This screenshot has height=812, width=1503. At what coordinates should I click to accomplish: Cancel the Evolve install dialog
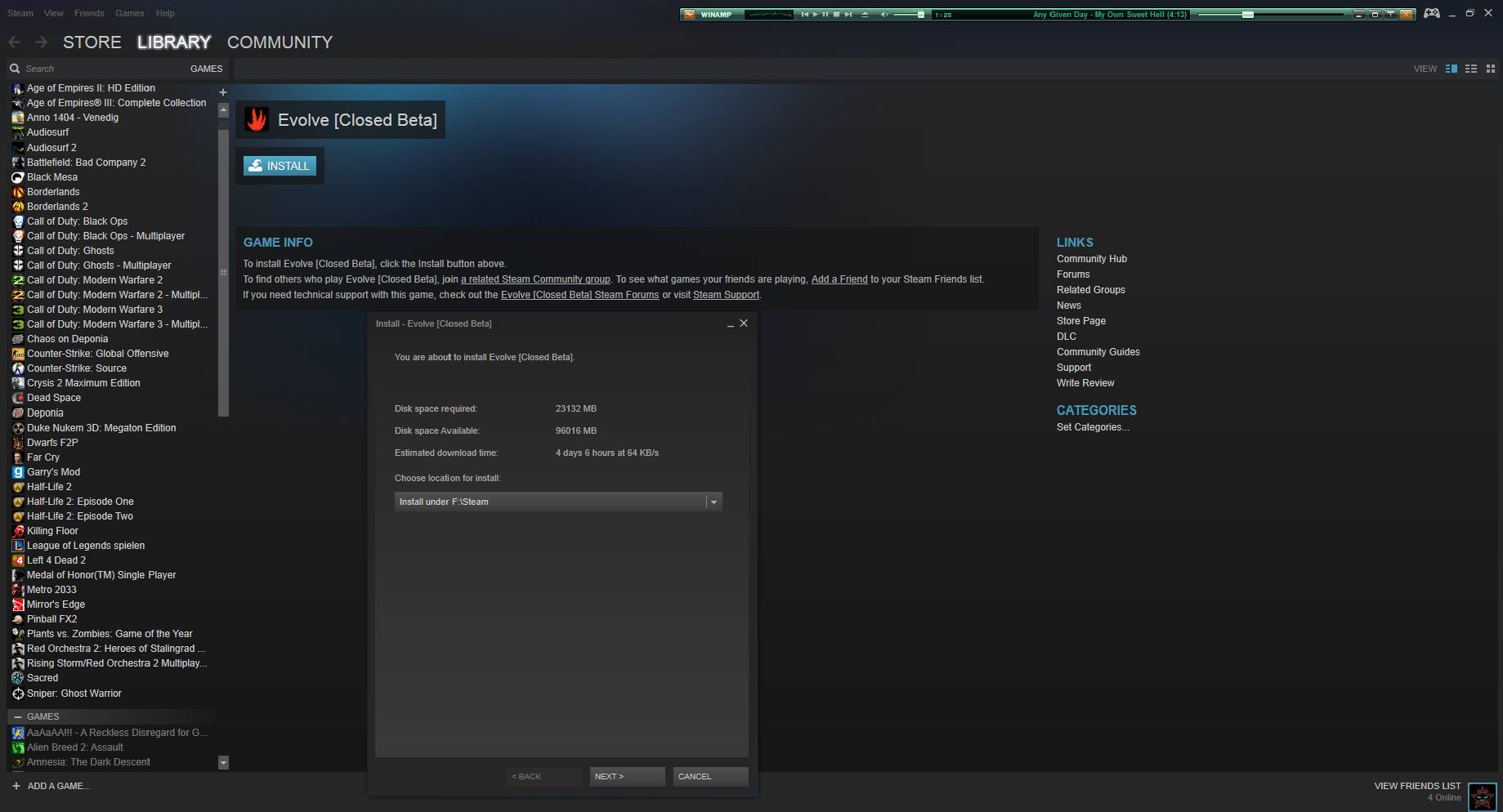pos(710,776)
